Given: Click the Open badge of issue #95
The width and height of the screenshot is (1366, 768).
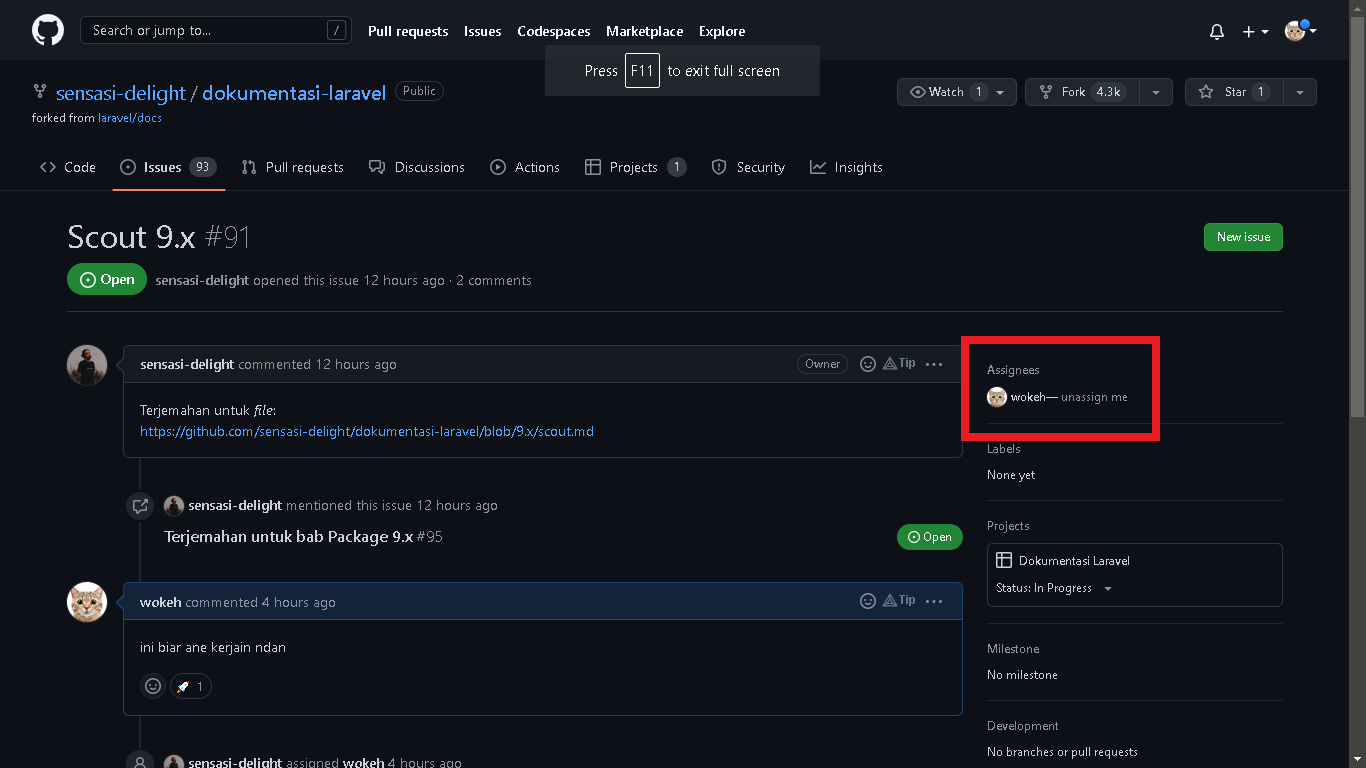Looking at the screenshot, I should click(x=930, y=537).
